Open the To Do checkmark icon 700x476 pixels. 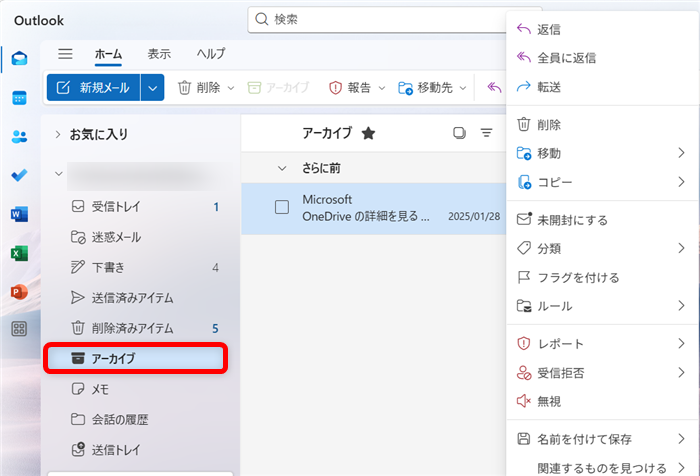point(19,175)
